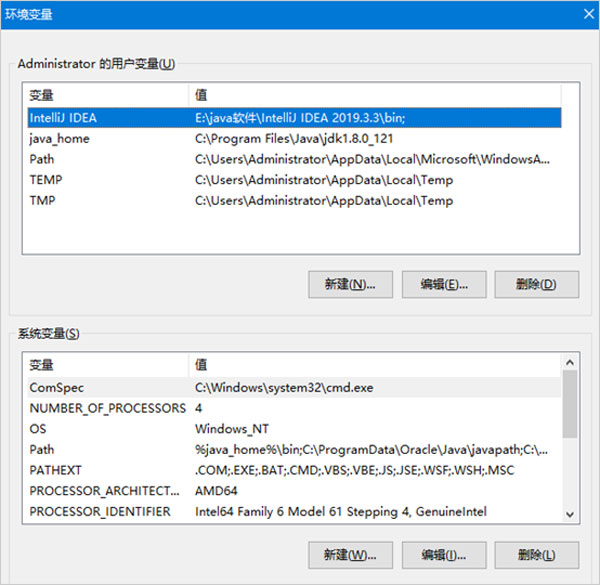600x585 pixels.
Task: Click 编辑(I) button for system variables
Action: [x=443, y=554]
